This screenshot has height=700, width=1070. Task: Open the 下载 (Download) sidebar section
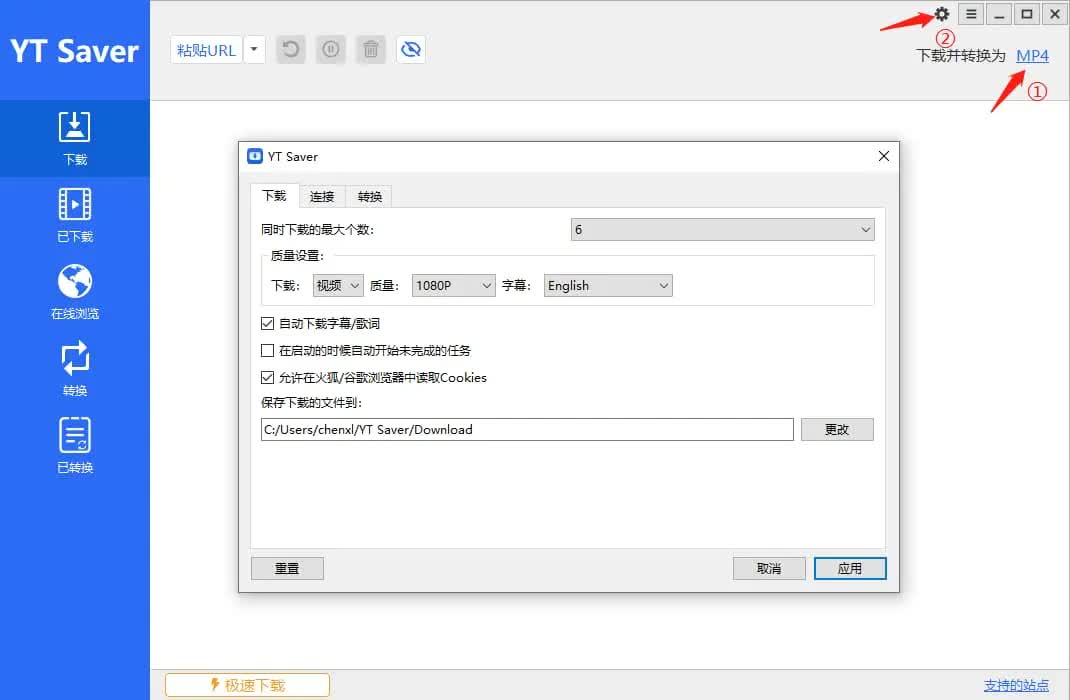click(x=75, y=138)
